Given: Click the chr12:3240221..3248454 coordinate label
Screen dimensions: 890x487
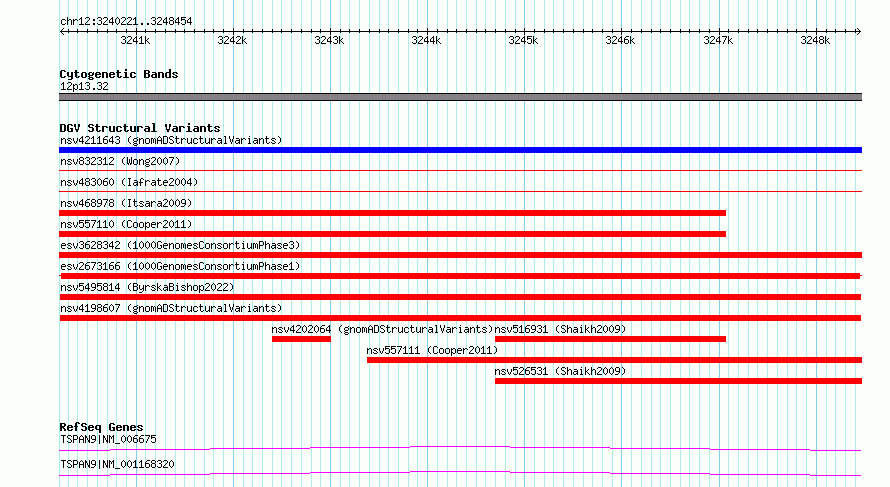Looking at the screenshot, I should (x=126, y=21).
